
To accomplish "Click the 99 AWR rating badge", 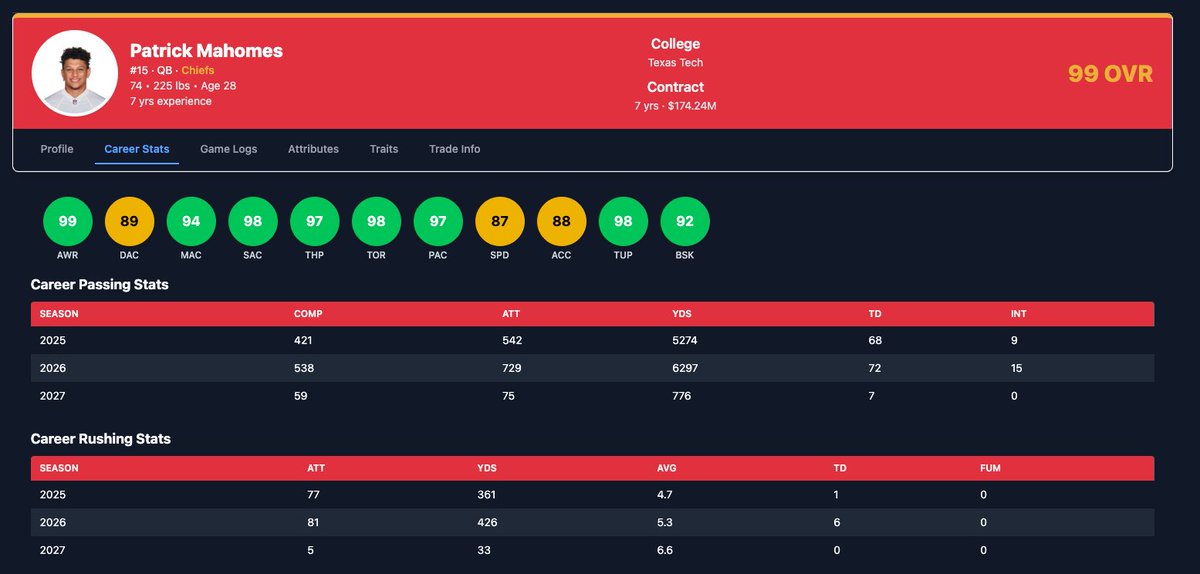I will coord(68,222).
